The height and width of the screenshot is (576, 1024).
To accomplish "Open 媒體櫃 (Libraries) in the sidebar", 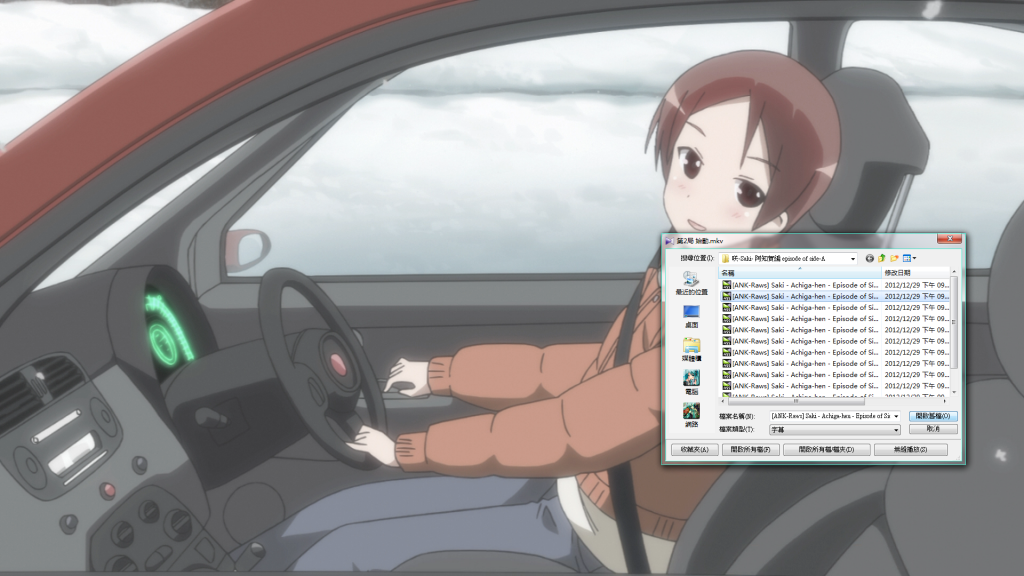I will (691, 350).
